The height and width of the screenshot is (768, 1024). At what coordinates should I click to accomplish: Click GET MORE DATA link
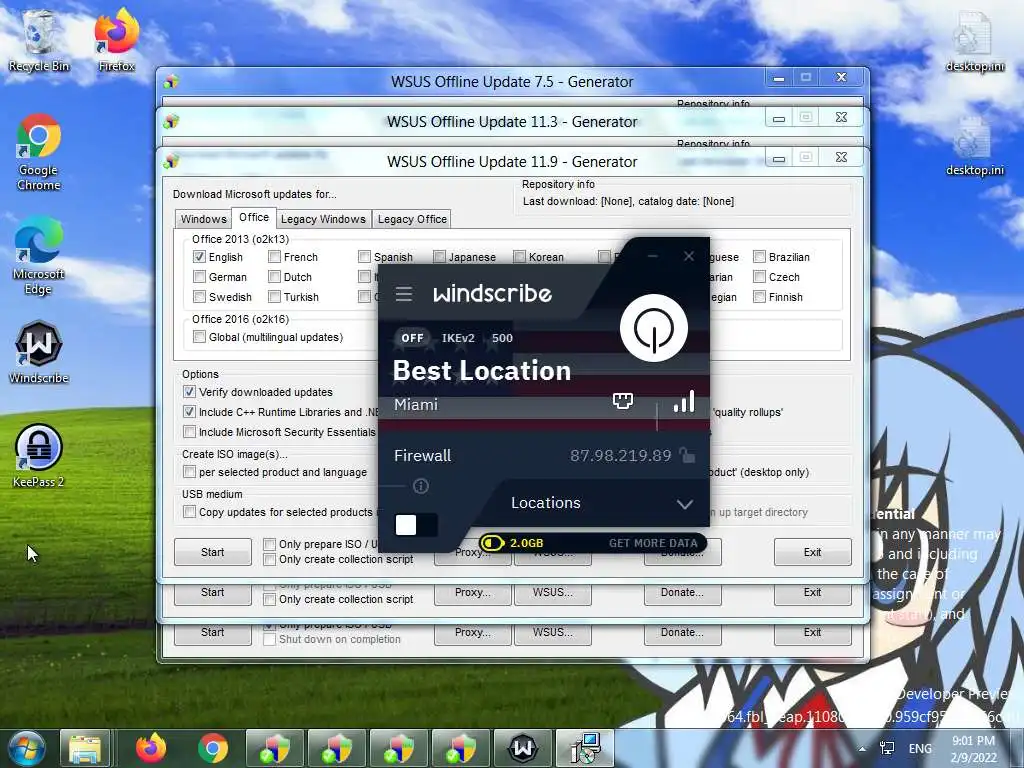coord(652,543)
